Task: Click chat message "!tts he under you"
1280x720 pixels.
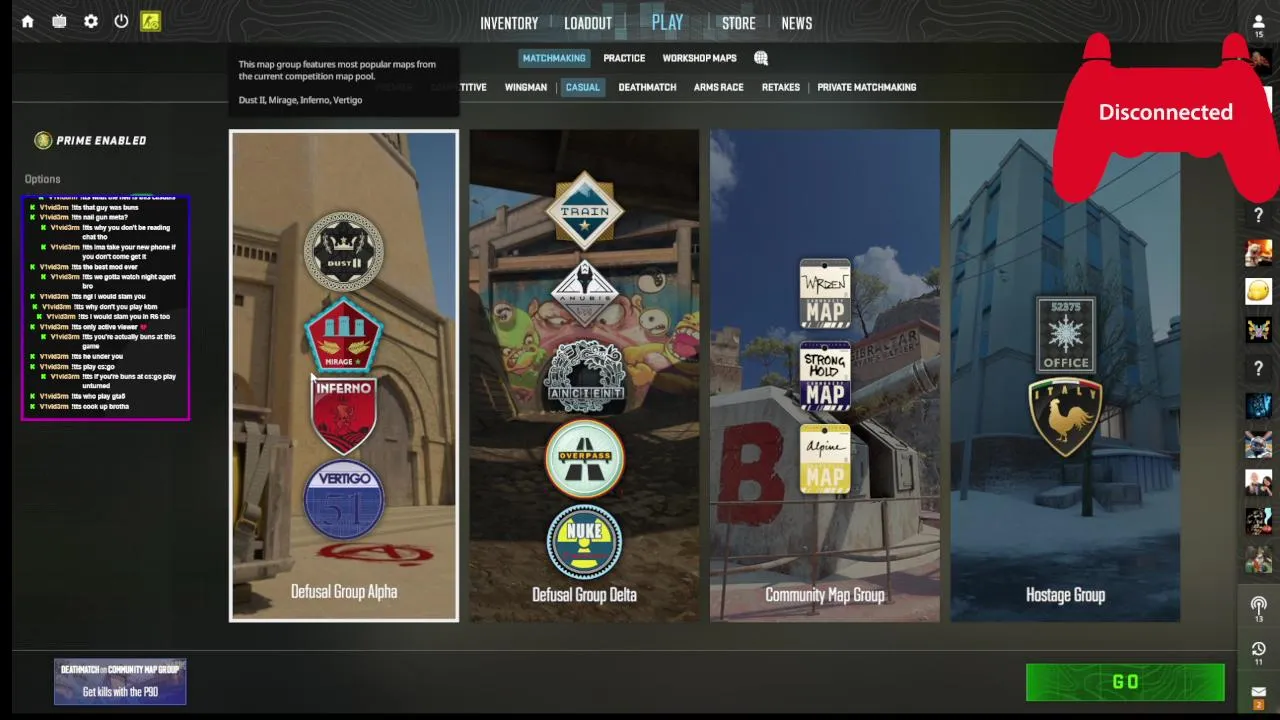Action: click(97, 357)
